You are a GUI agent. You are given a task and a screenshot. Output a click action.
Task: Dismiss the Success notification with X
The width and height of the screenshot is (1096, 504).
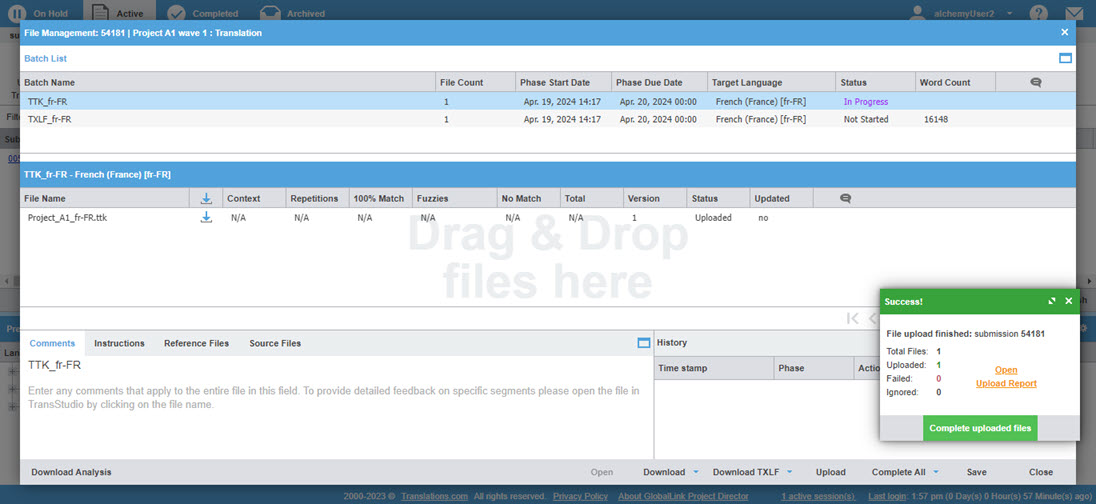[1068, 301]
